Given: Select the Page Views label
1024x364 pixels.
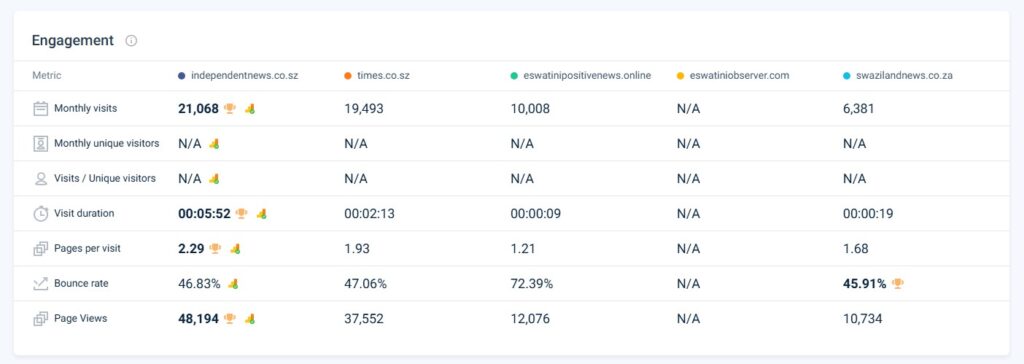Looking at the screenshot, I should [81, 319].
